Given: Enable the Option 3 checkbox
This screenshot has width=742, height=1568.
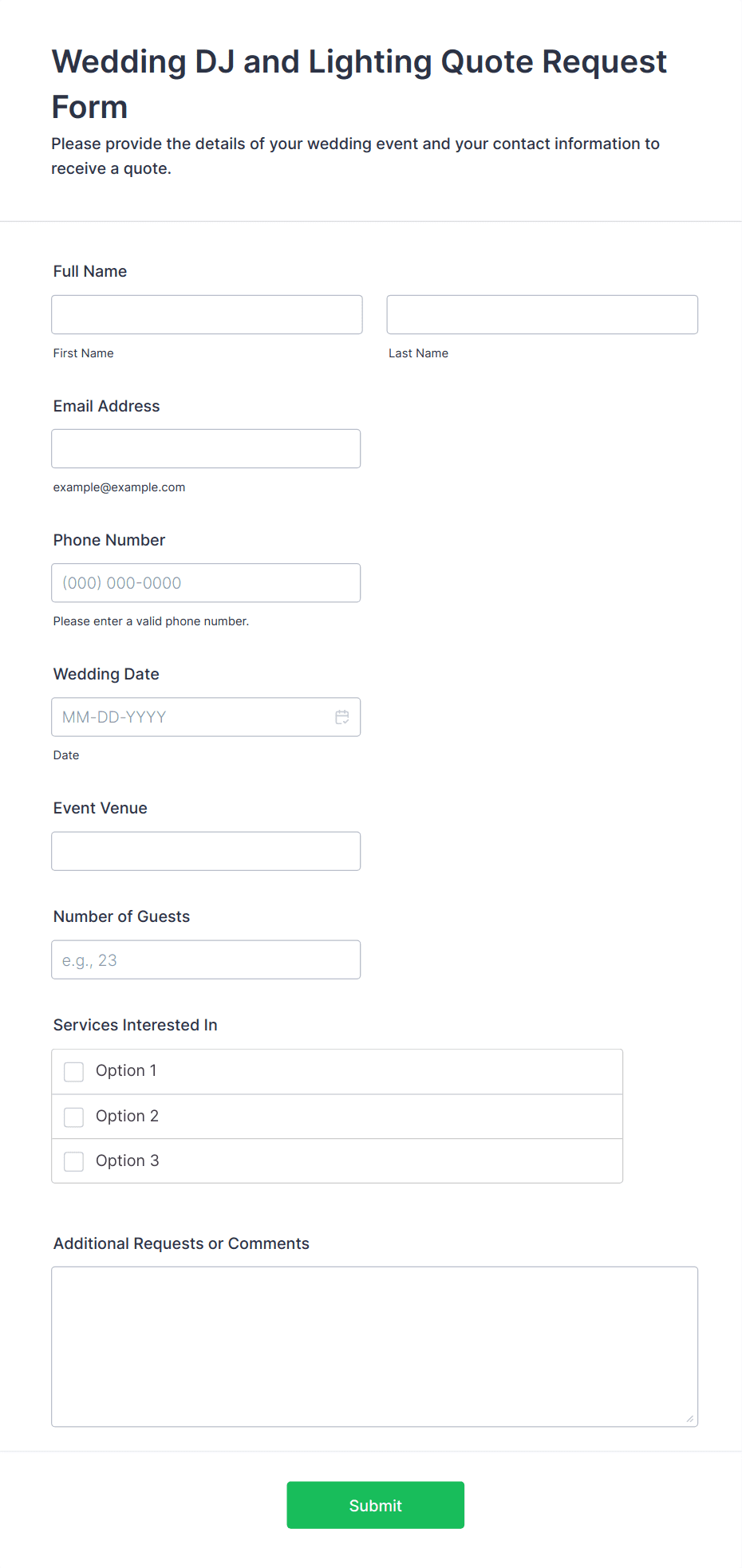Looking at the screenshot, I should tap(74, 1161).
